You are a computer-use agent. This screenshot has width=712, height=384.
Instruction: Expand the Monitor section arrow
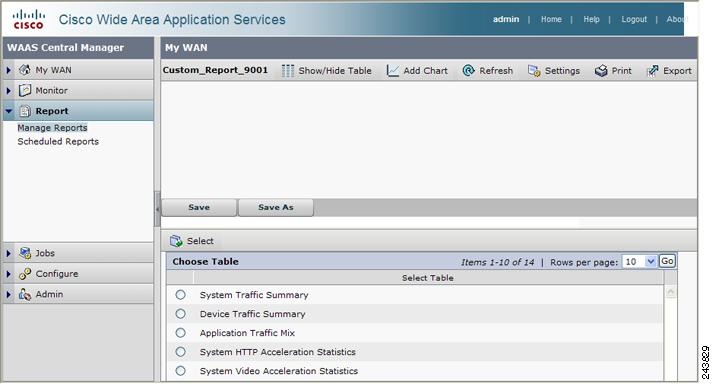(x=8, y=91)
